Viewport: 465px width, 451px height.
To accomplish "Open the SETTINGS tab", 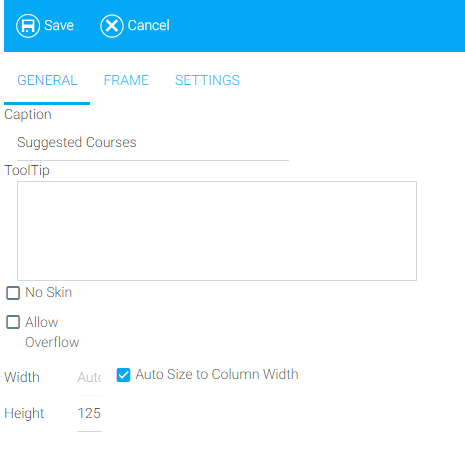I will [207, 80].
